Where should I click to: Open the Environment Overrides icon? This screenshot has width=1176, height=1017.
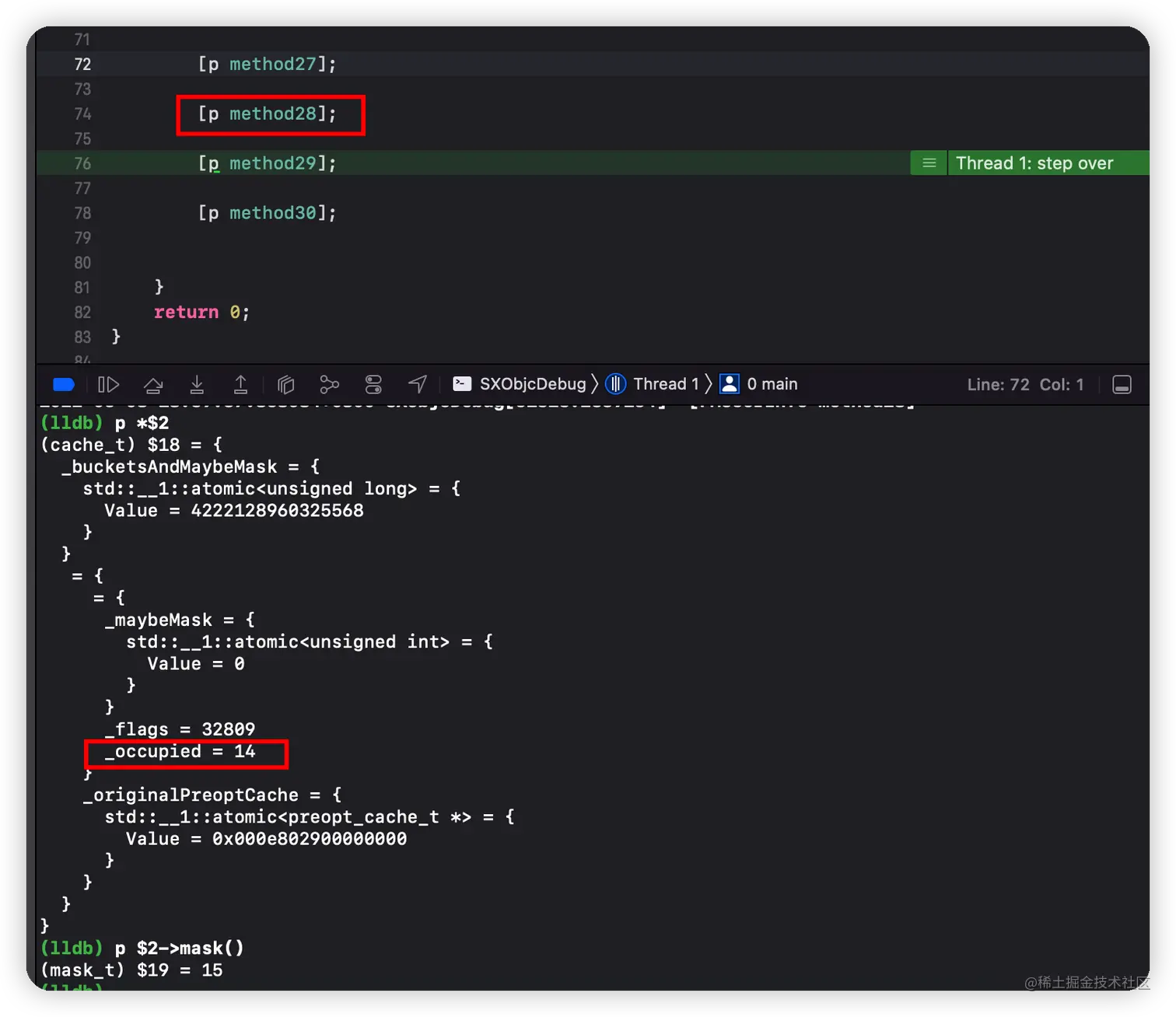pos(373,384)
